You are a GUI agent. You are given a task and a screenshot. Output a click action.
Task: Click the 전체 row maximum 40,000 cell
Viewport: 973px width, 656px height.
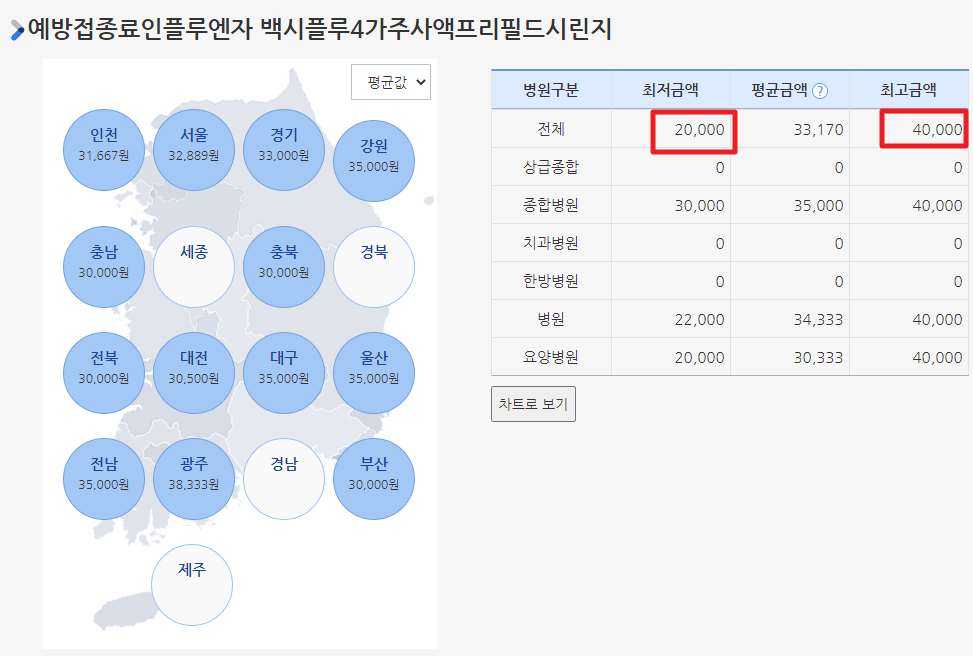(x=909, y=129)
